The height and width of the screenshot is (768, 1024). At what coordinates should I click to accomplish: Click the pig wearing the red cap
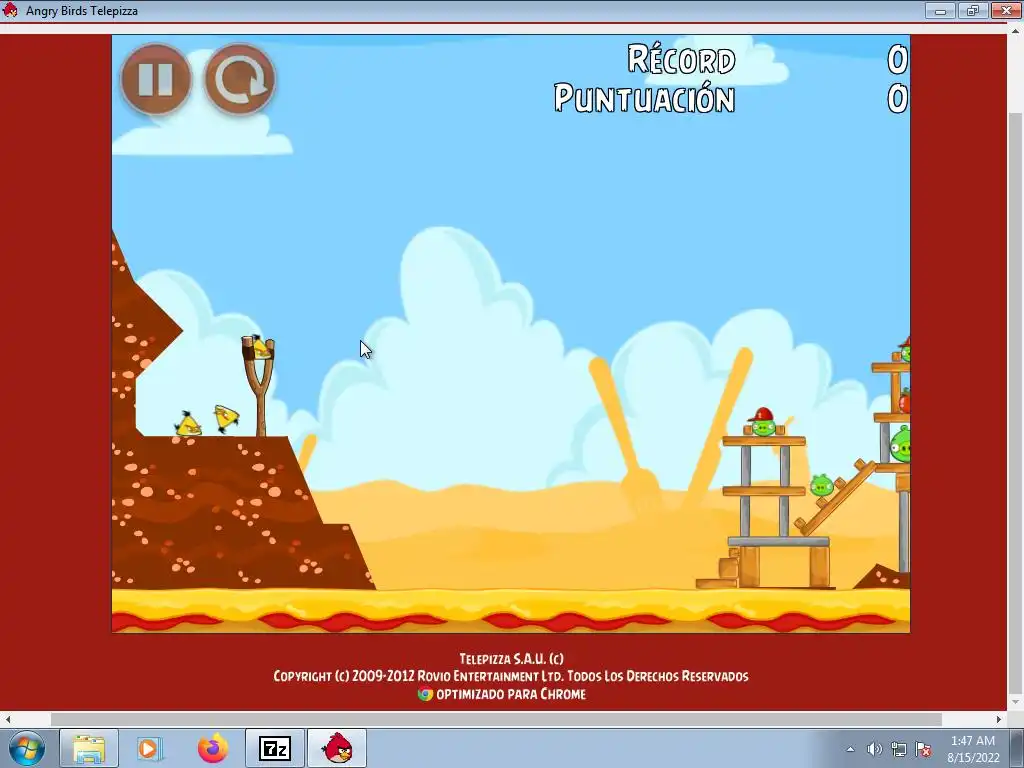pyautogui.click(x=763, y=422)
